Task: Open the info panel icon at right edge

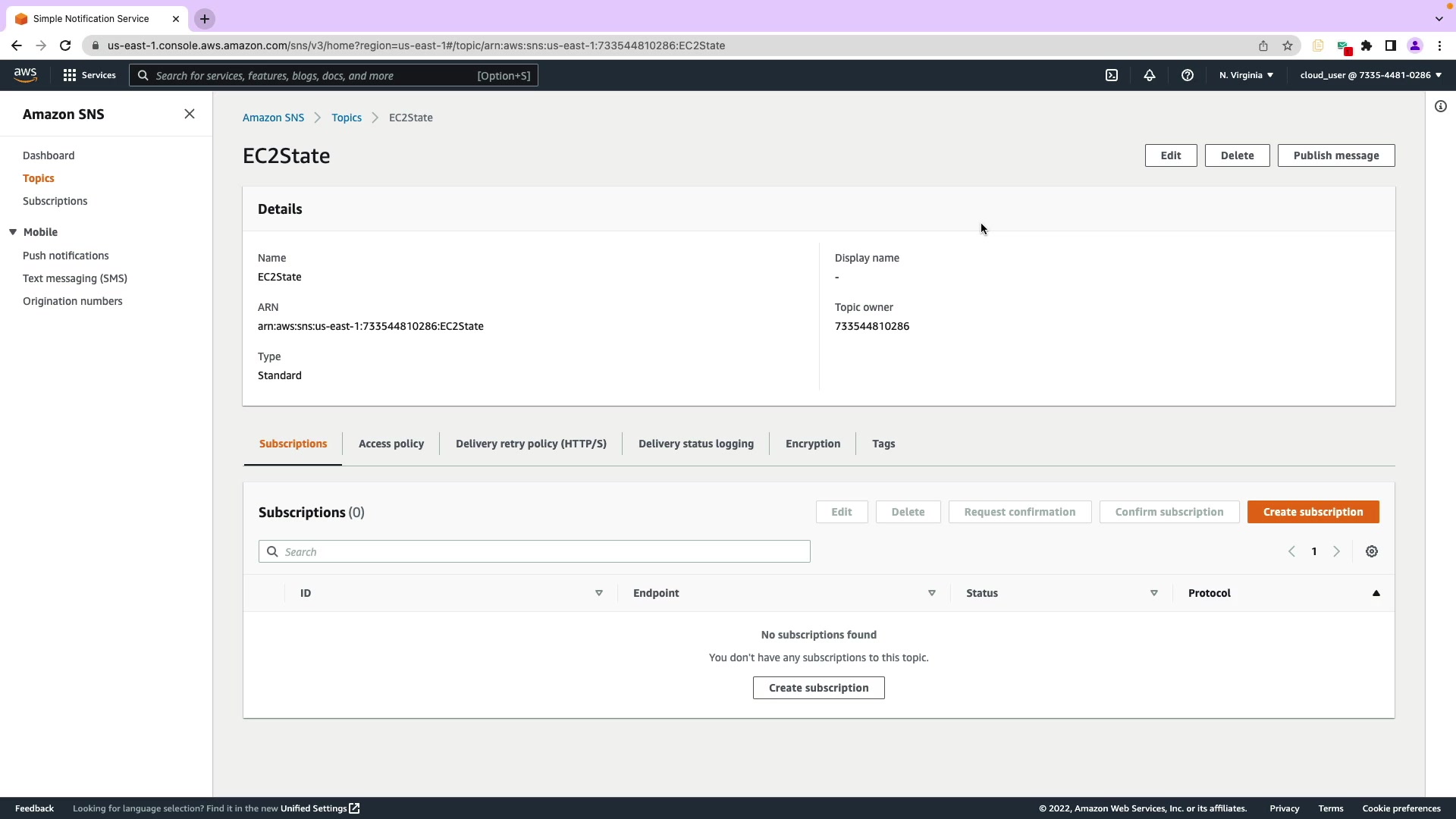Action: click(1441, 106)
